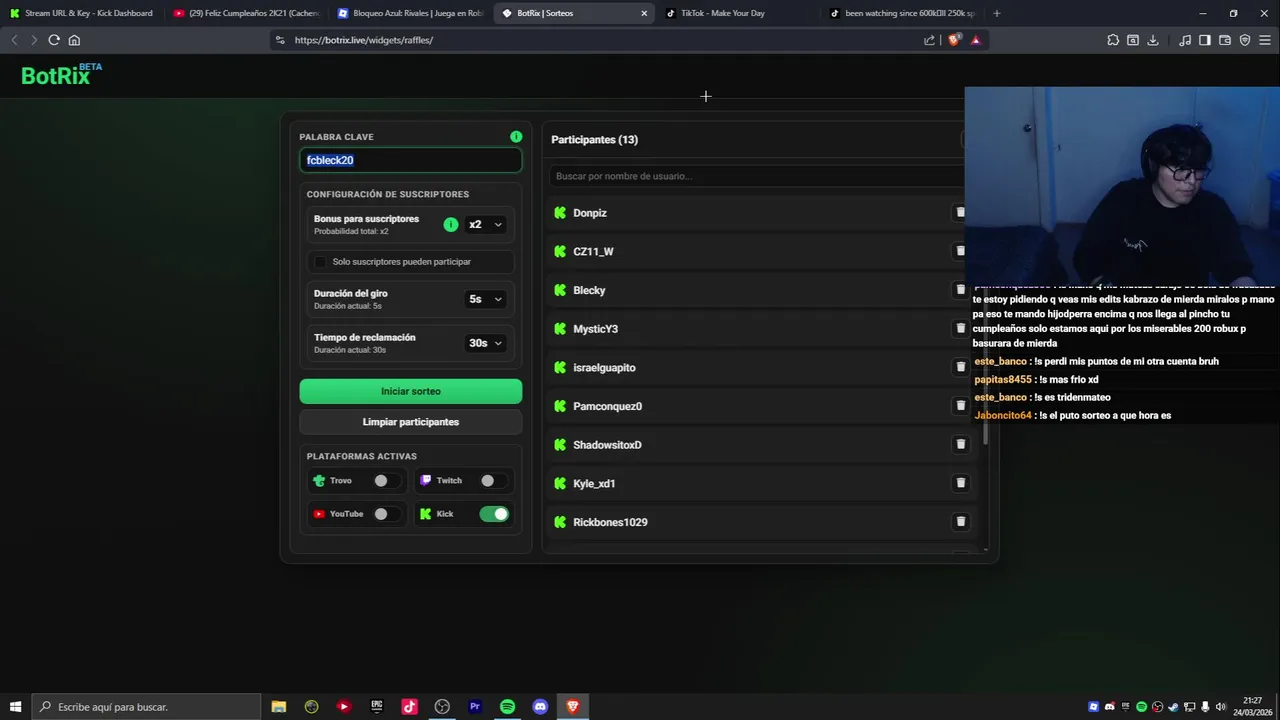This screenshot has height=720, width=1280.
Task: Reload the page
Action: point(54,40)
